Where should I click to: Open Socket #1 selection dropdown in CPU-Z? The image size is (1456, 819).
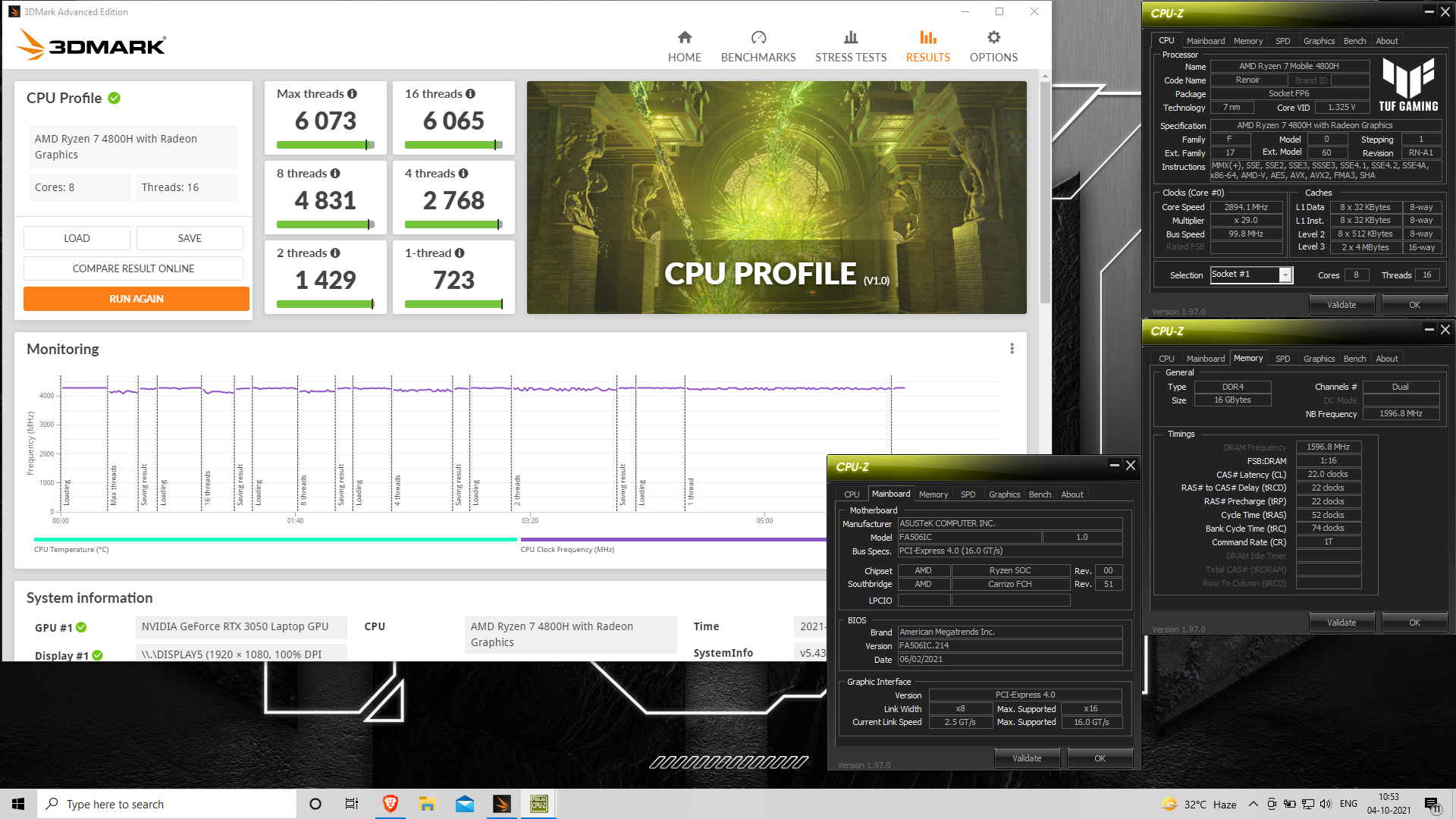tap(1285, 275)
